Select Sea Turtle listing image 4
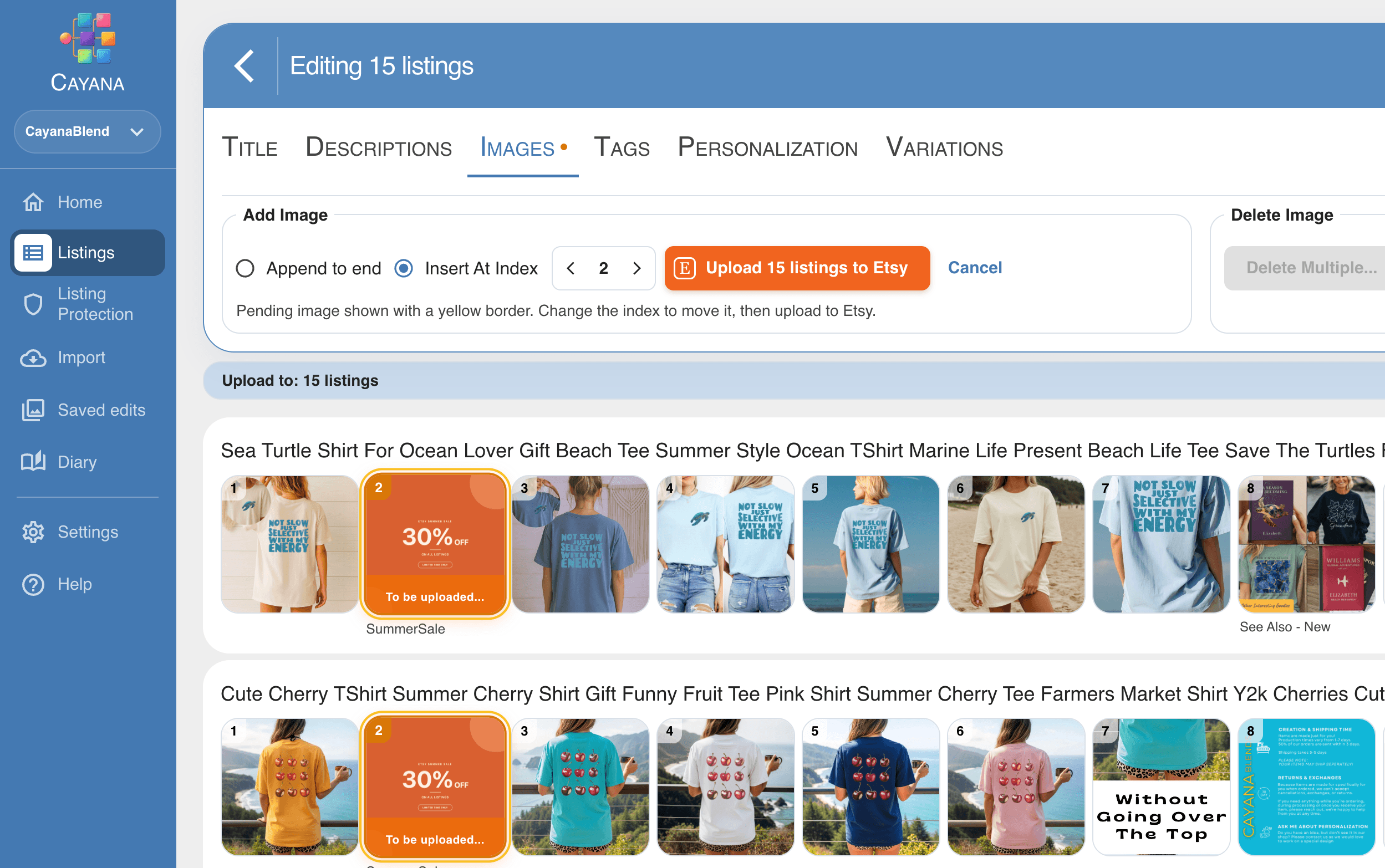This screenshot has width=1385, height=868. (725, 544)
